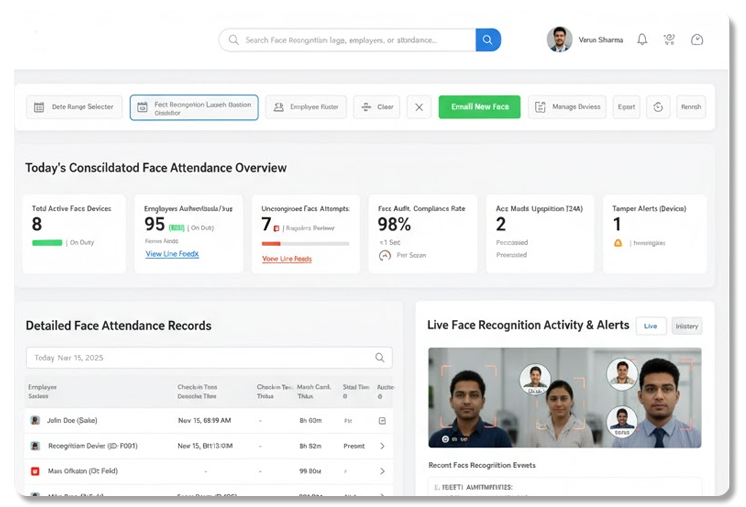Open the notifications bell
Image resolution: width=746 pixels, height=507 pixels.
642,40
